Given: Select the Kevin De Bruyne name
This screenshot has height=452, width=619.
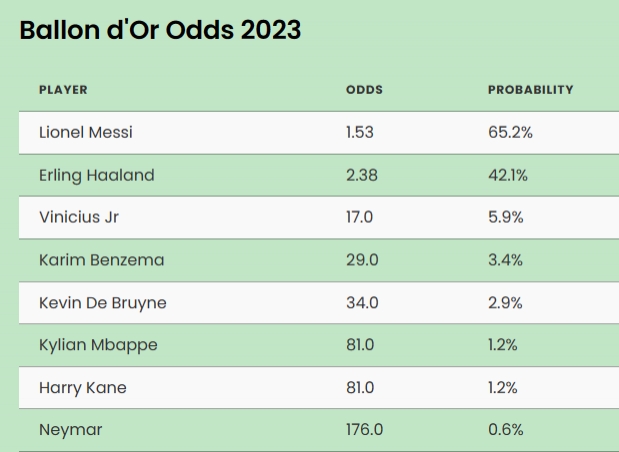Looking at the screenshot, I should 103,302.
